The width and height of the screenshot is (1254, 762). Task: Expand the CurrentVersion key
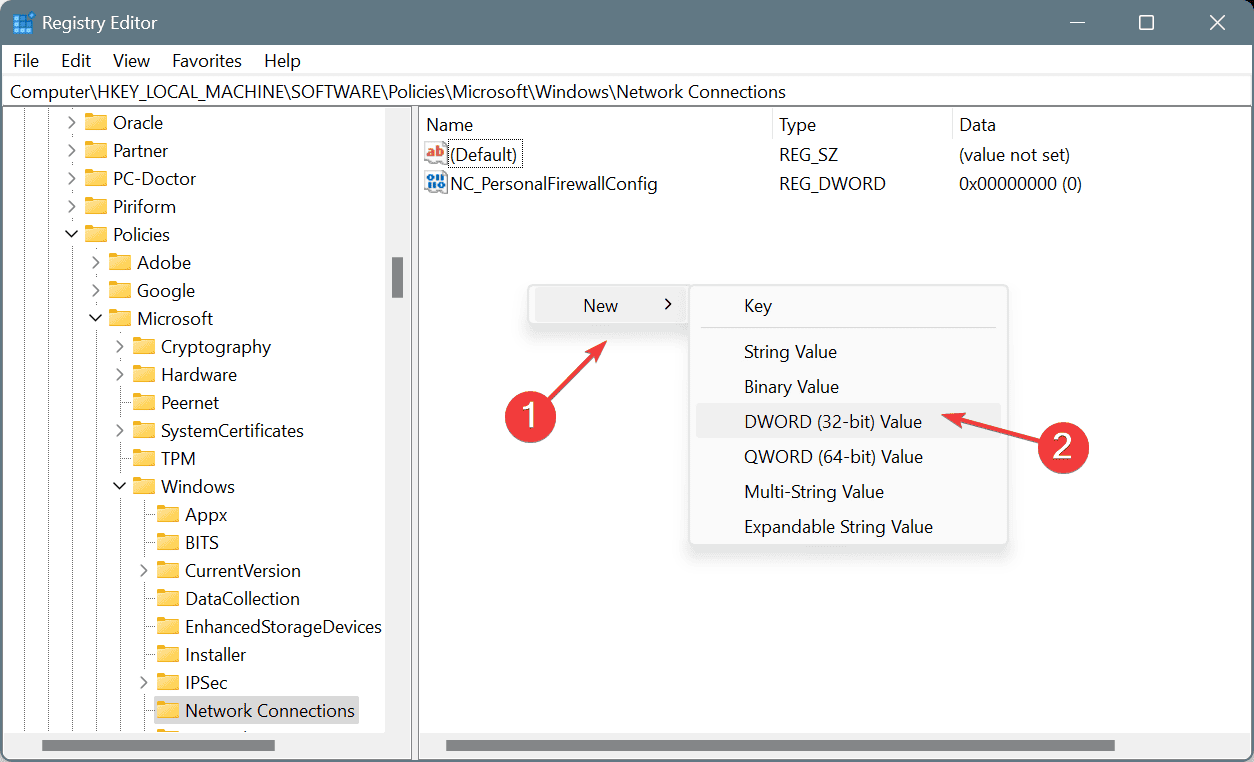(x=143, y=570)
